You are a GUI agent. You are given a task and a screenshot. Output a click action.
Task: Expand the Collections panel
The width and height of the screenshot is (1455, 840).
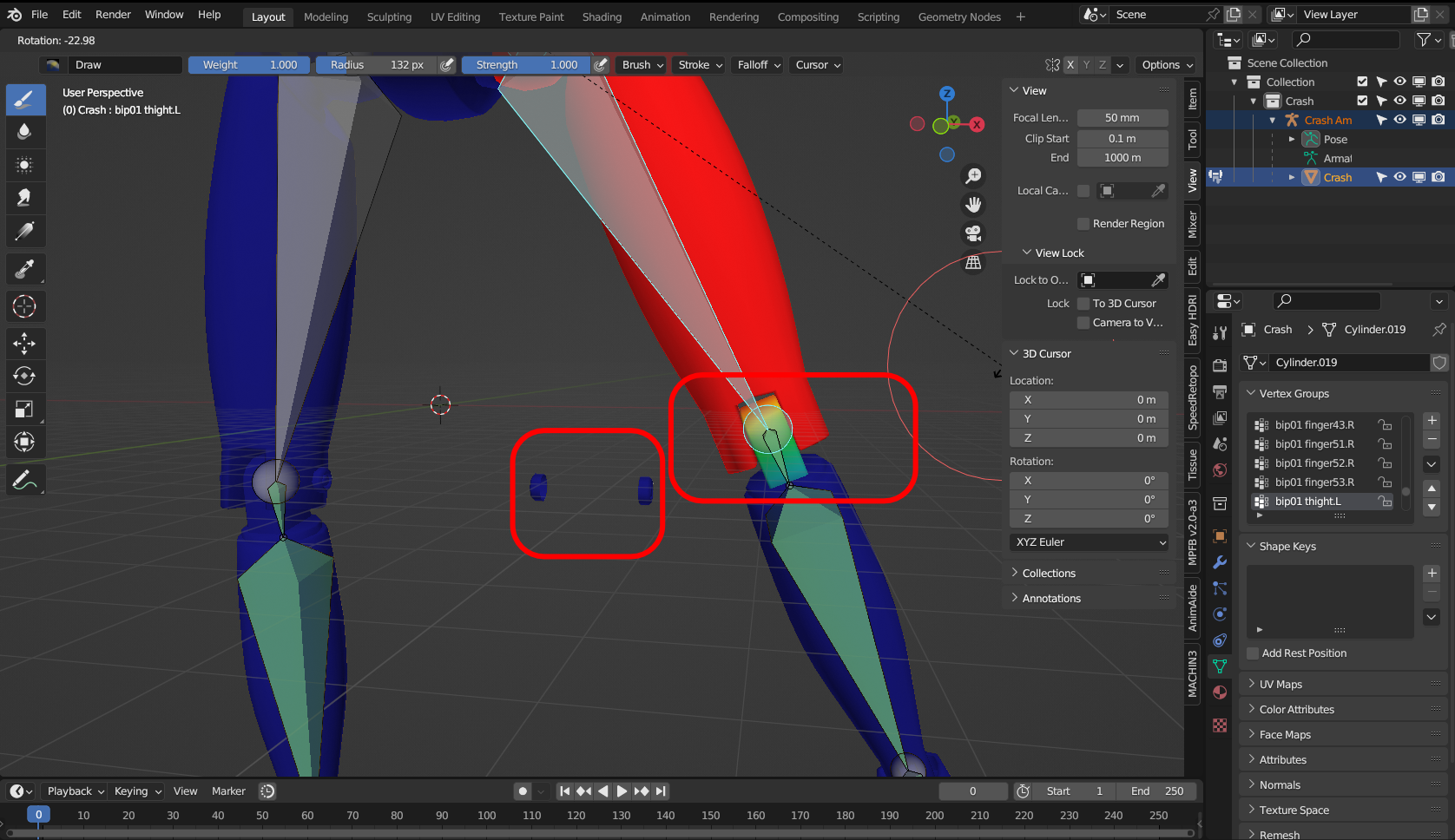[1049, 574]
